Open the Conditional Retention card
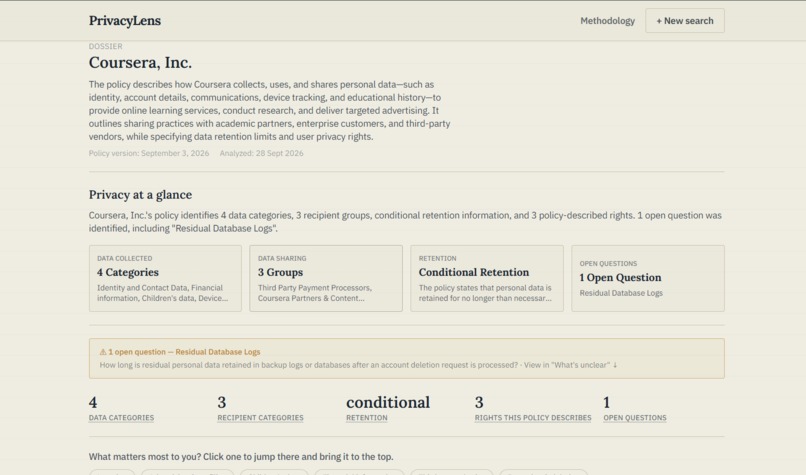Screen dimensions: 806x475 (487, 278)
